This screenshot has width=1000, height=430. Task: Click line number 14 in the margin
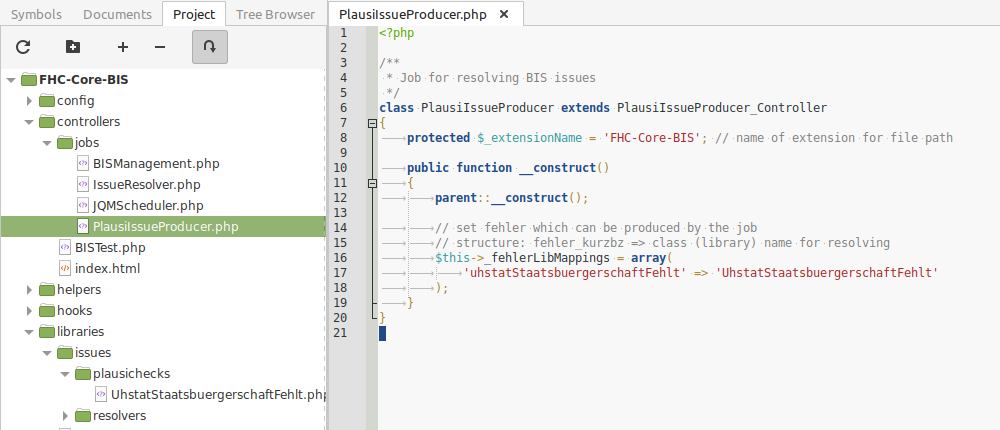(x=342, y=228)
